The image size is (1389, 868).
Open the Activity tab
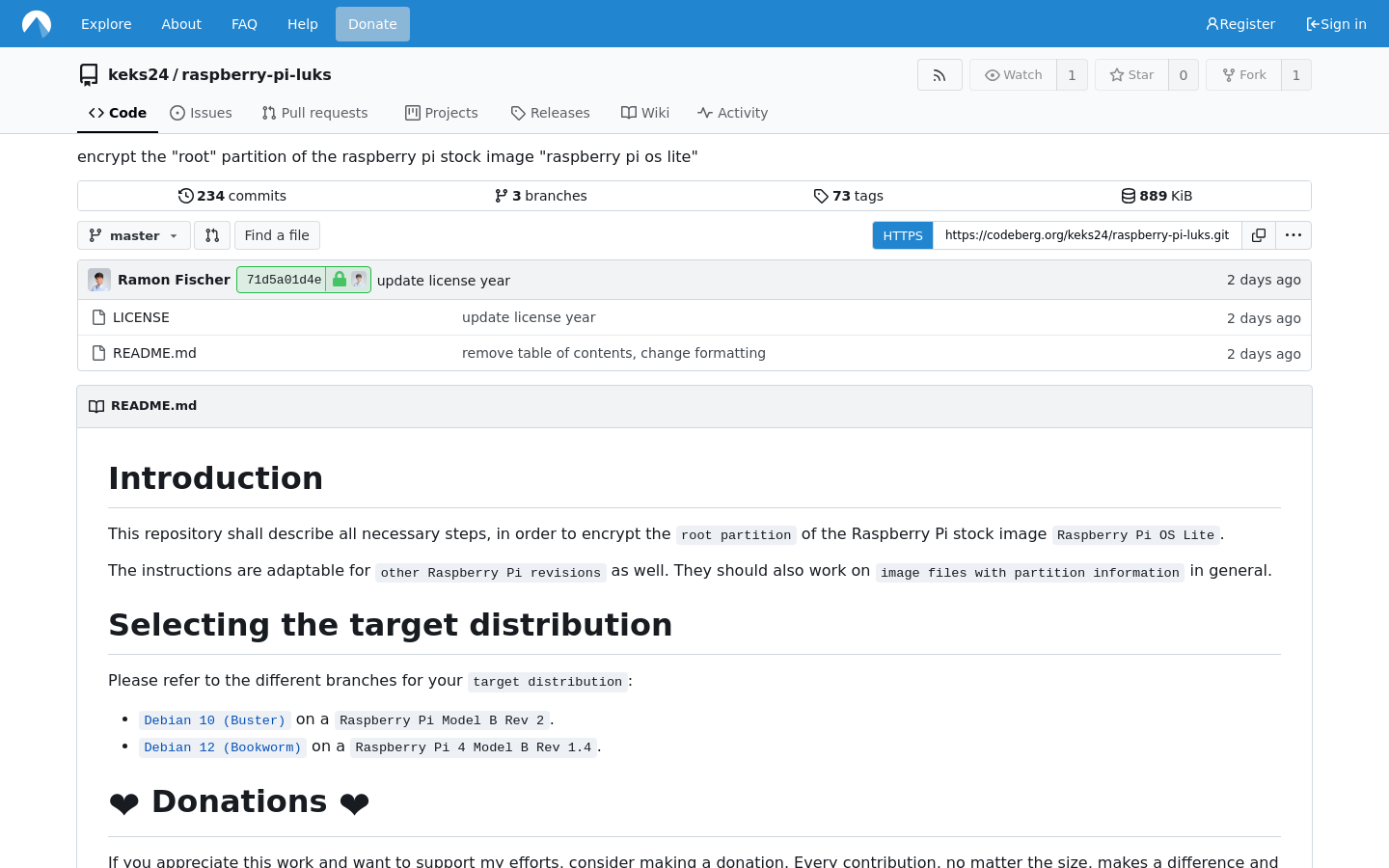point(733,113)
